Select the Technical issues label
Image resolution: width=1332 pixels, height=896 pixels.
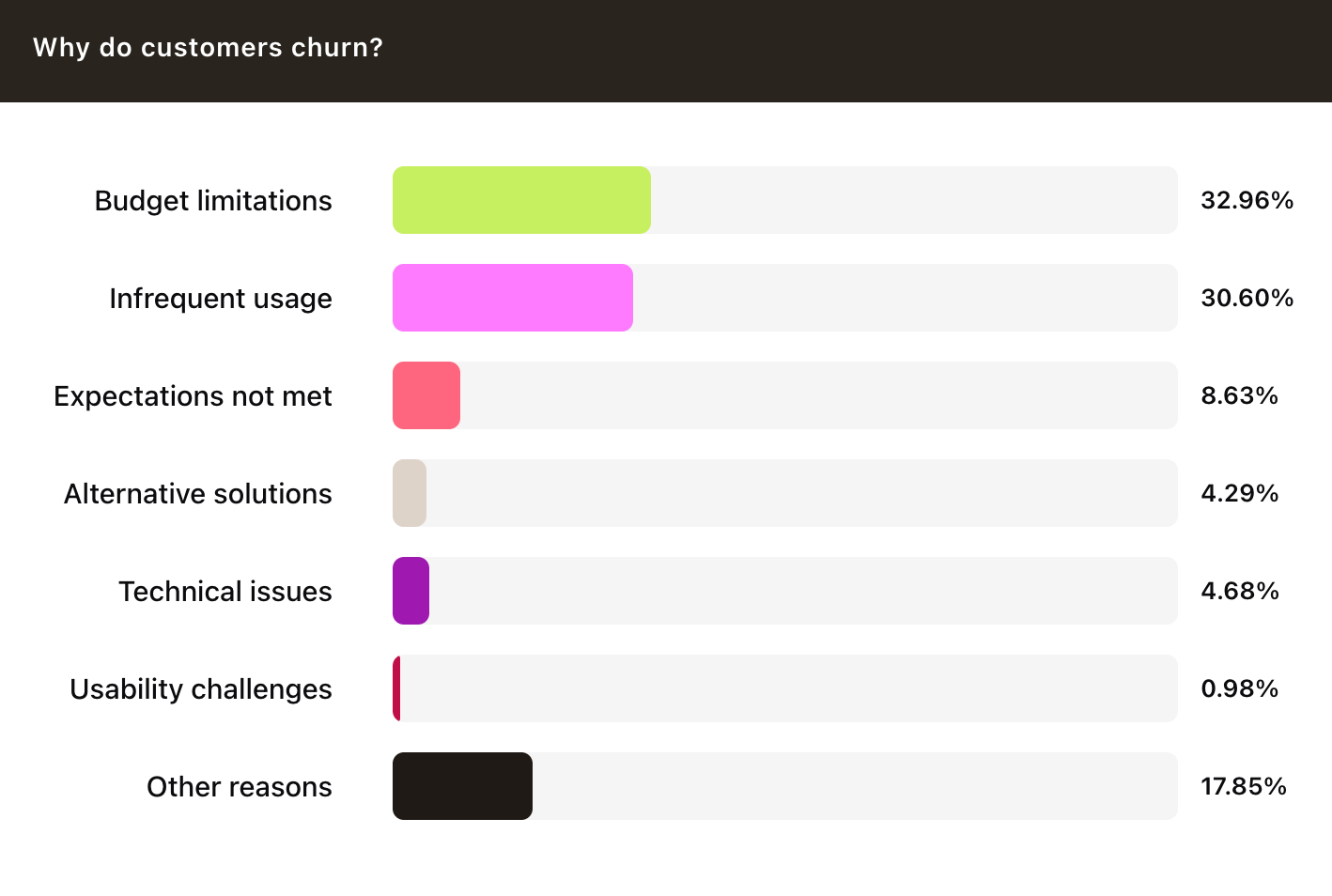pos(225,592)
